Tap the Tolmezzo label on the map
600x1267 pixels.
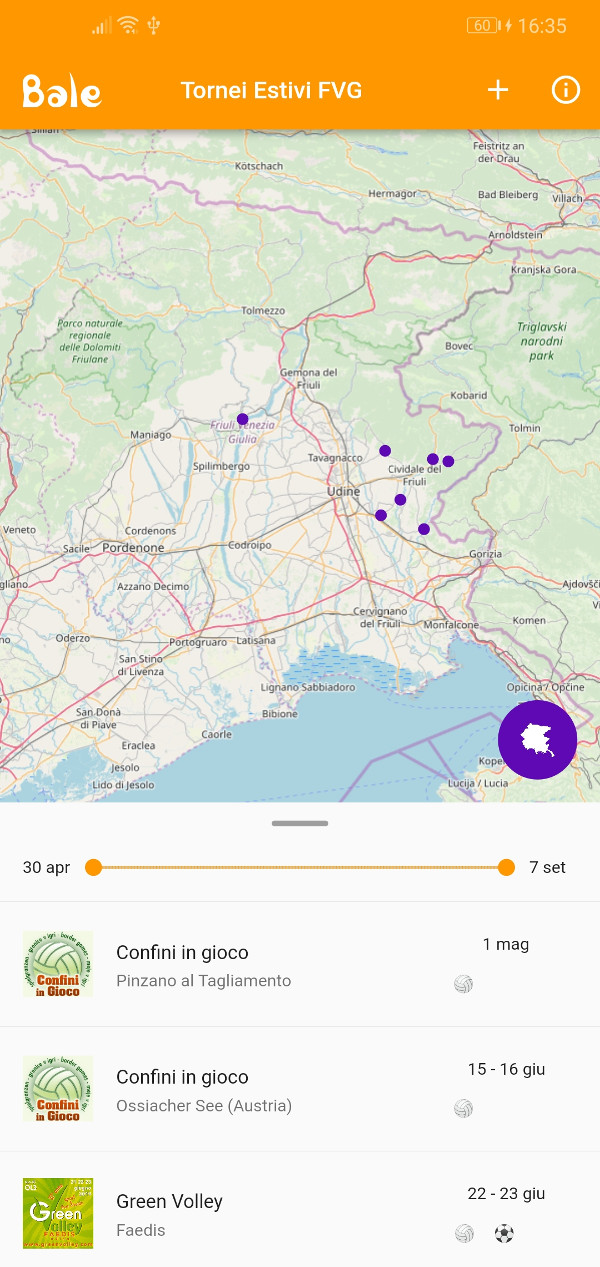click(x=263, y=311)
